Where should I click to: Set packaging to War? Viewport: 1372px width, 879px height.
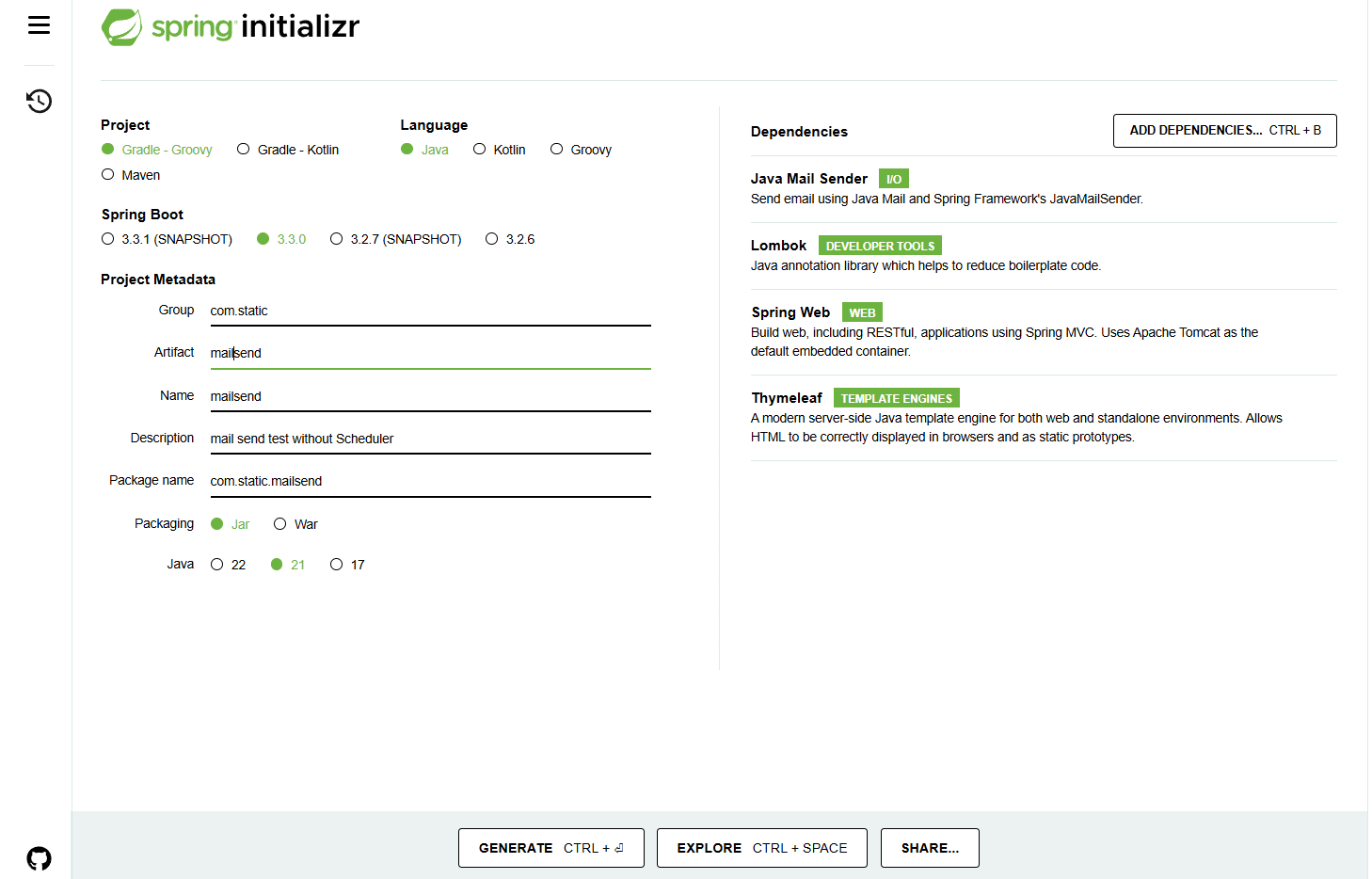coord(295,524)
